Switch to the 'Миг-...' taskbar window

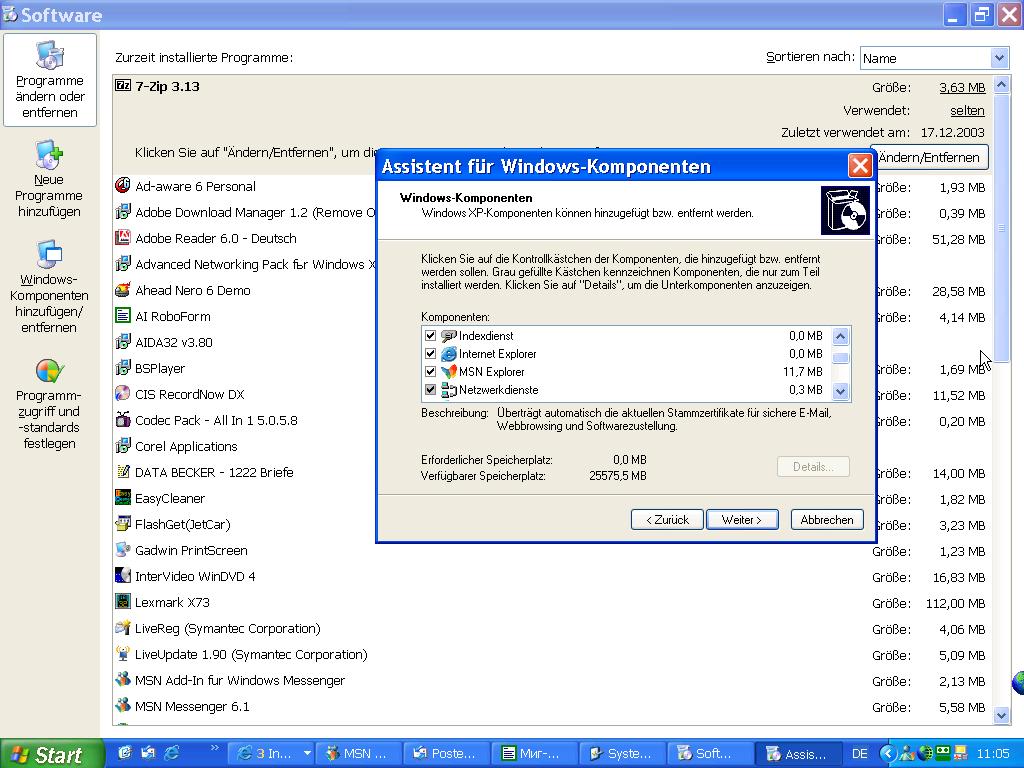(534, 754)
